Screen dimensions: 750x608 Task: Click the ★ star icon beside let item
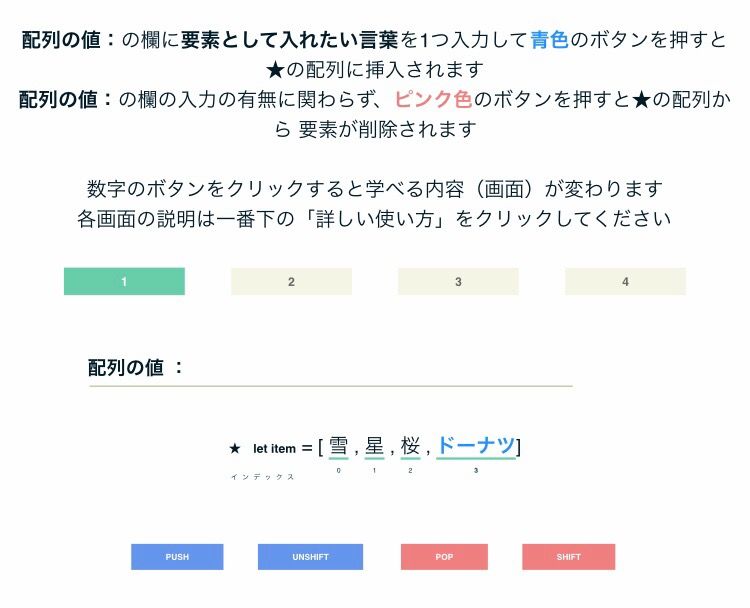[x=235, y=449]
